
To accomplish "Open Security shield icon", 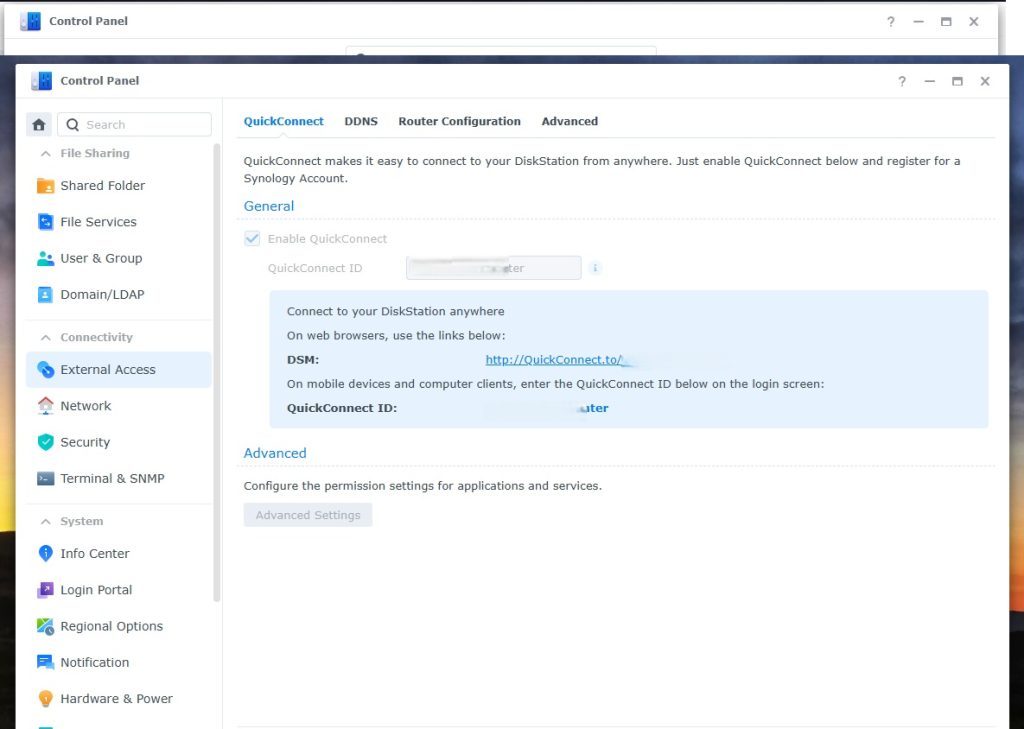I will (45, 442).
